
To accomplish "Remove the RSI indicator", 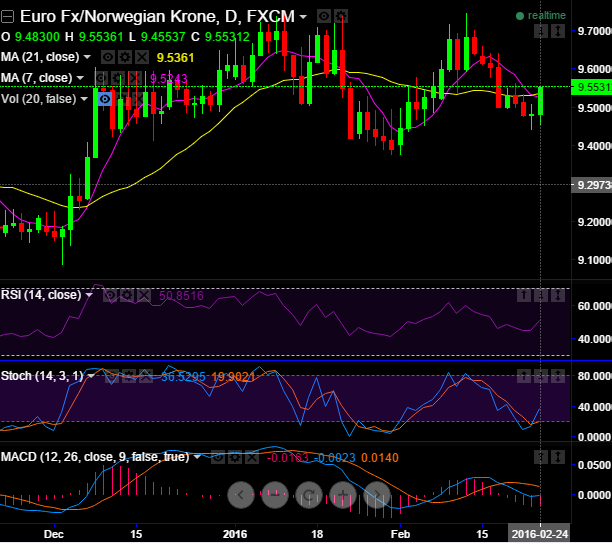I will (x=144, y=295).
